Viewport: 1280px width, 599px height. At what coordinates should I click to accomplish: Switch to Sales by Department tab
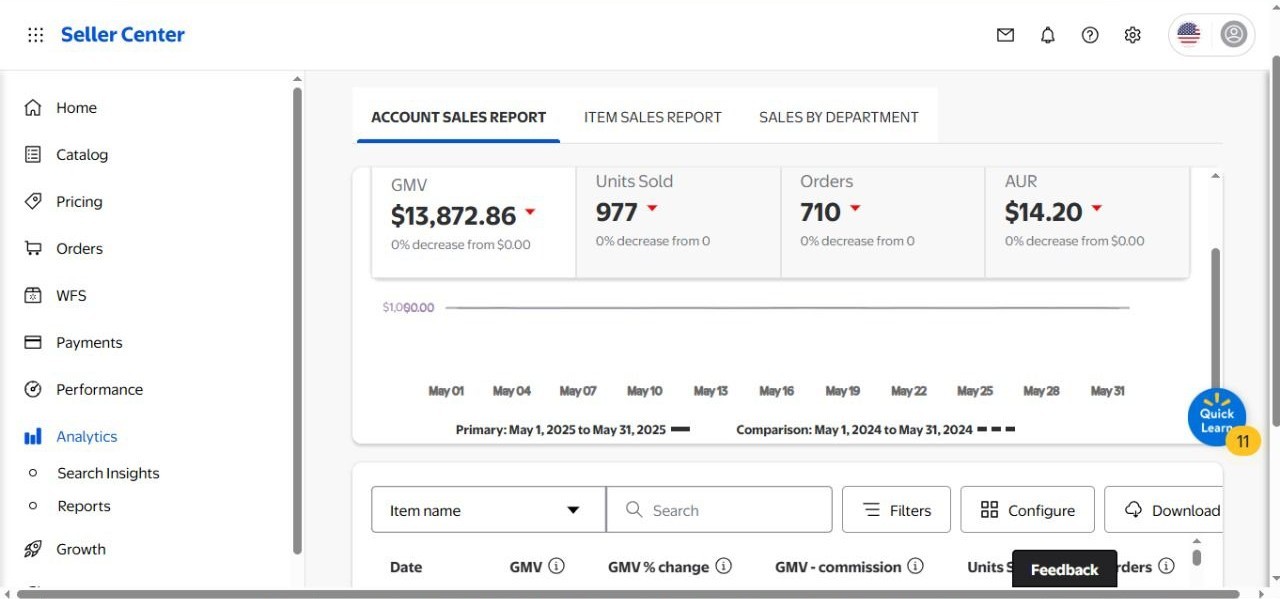click(x=839, y=117)
